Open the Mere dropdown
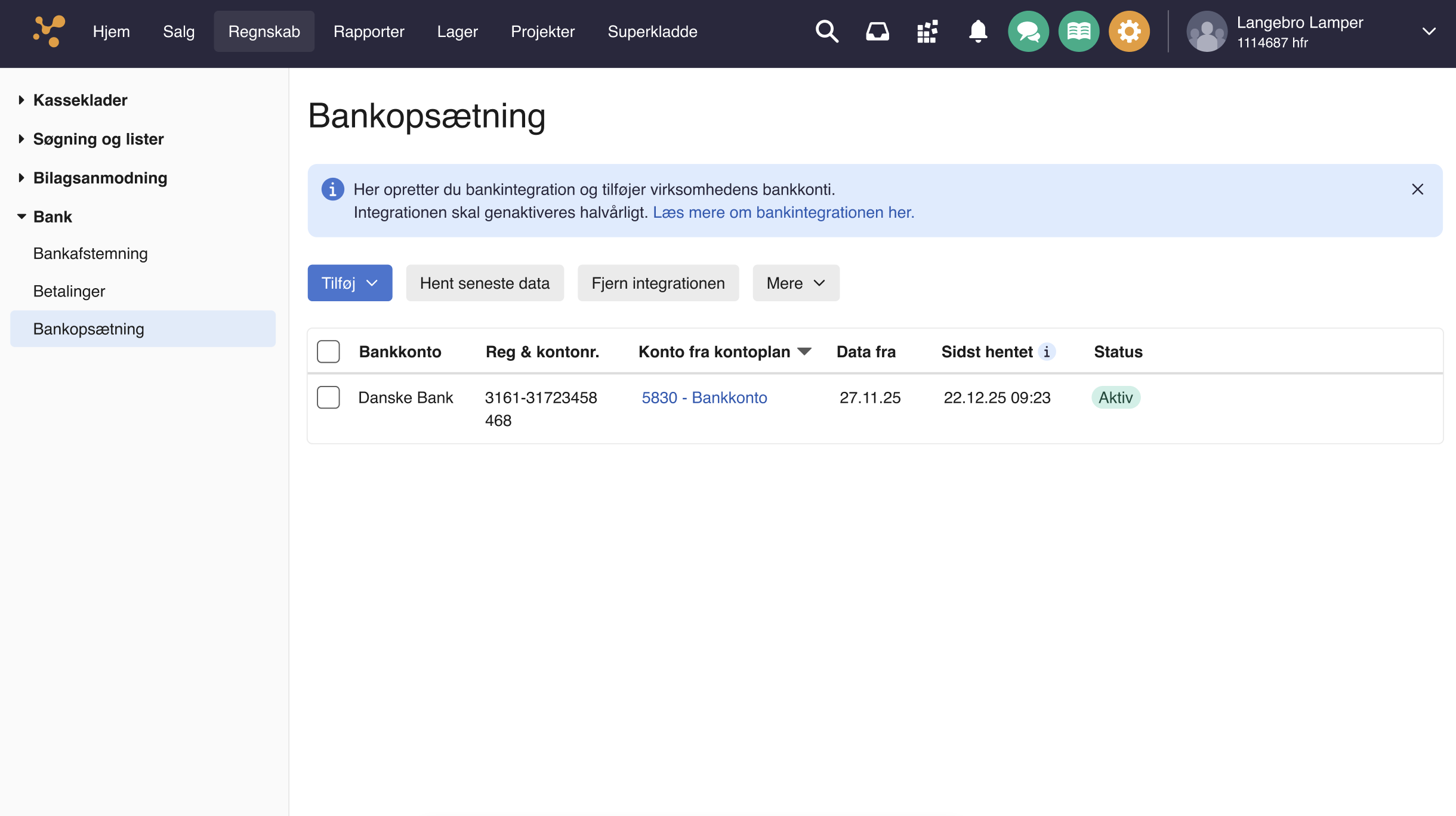Screen dimensions: 1456x816 tap(795, 283)
